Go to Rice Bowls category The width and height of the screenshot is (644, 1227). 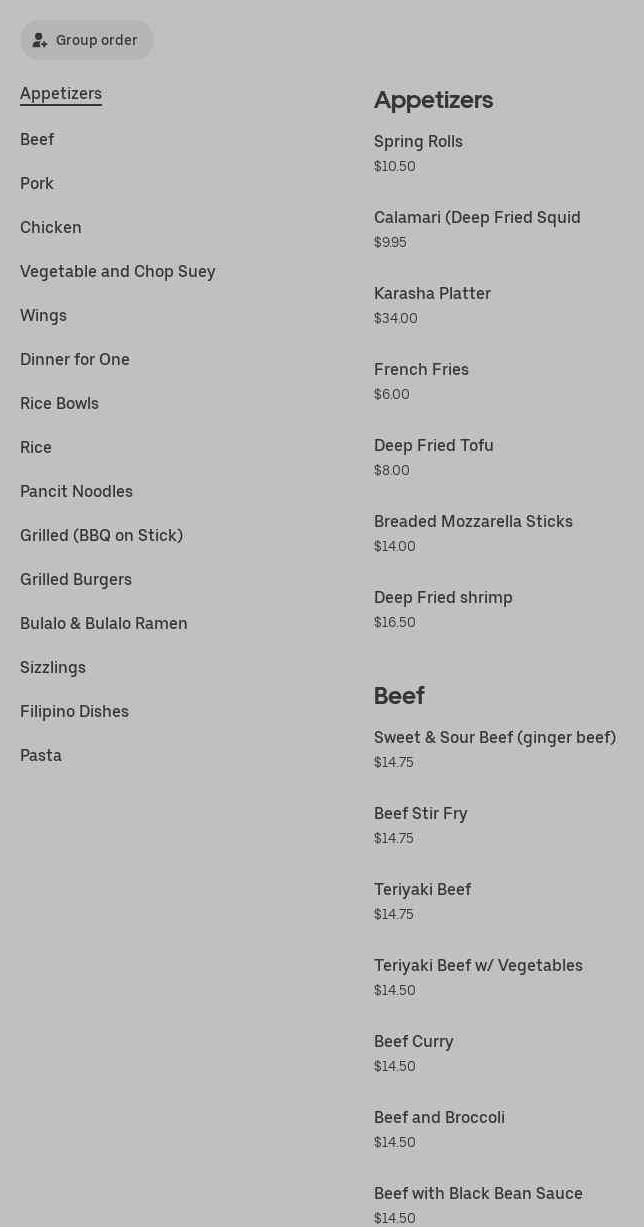(59, 404)
